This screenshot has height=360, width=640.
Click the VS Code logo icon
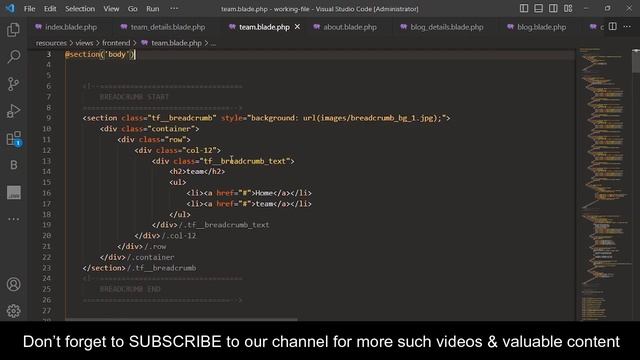[10, 8]
